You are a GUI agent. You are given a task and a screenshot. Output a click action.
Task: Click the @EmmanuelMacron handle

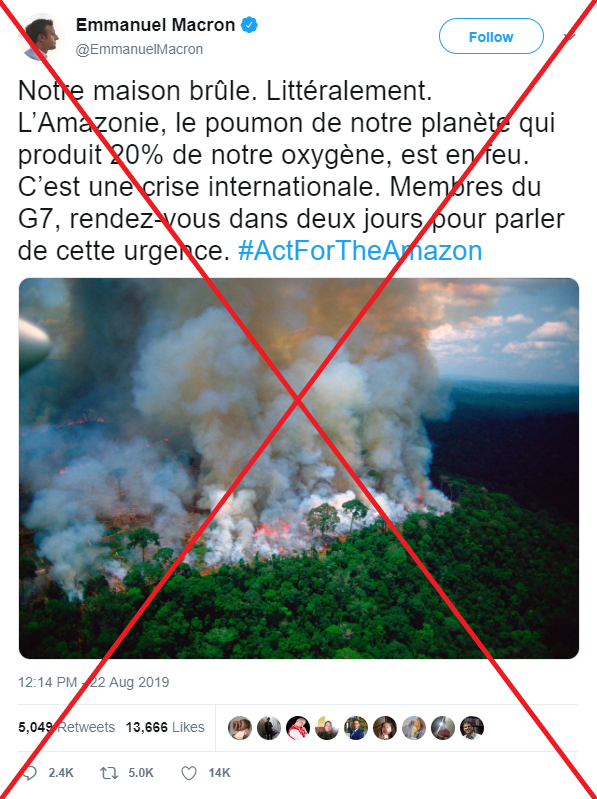click(139, 49)
